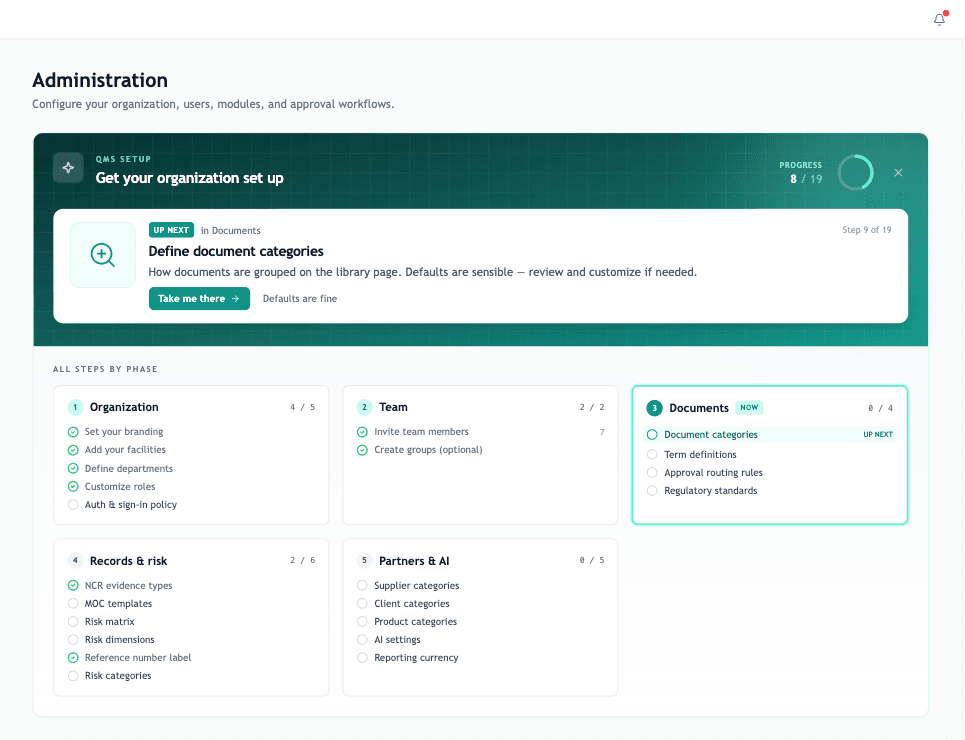This screenshot has width=965, height=740.
Task: Click the setup progress ring
Action: (855, 172)
